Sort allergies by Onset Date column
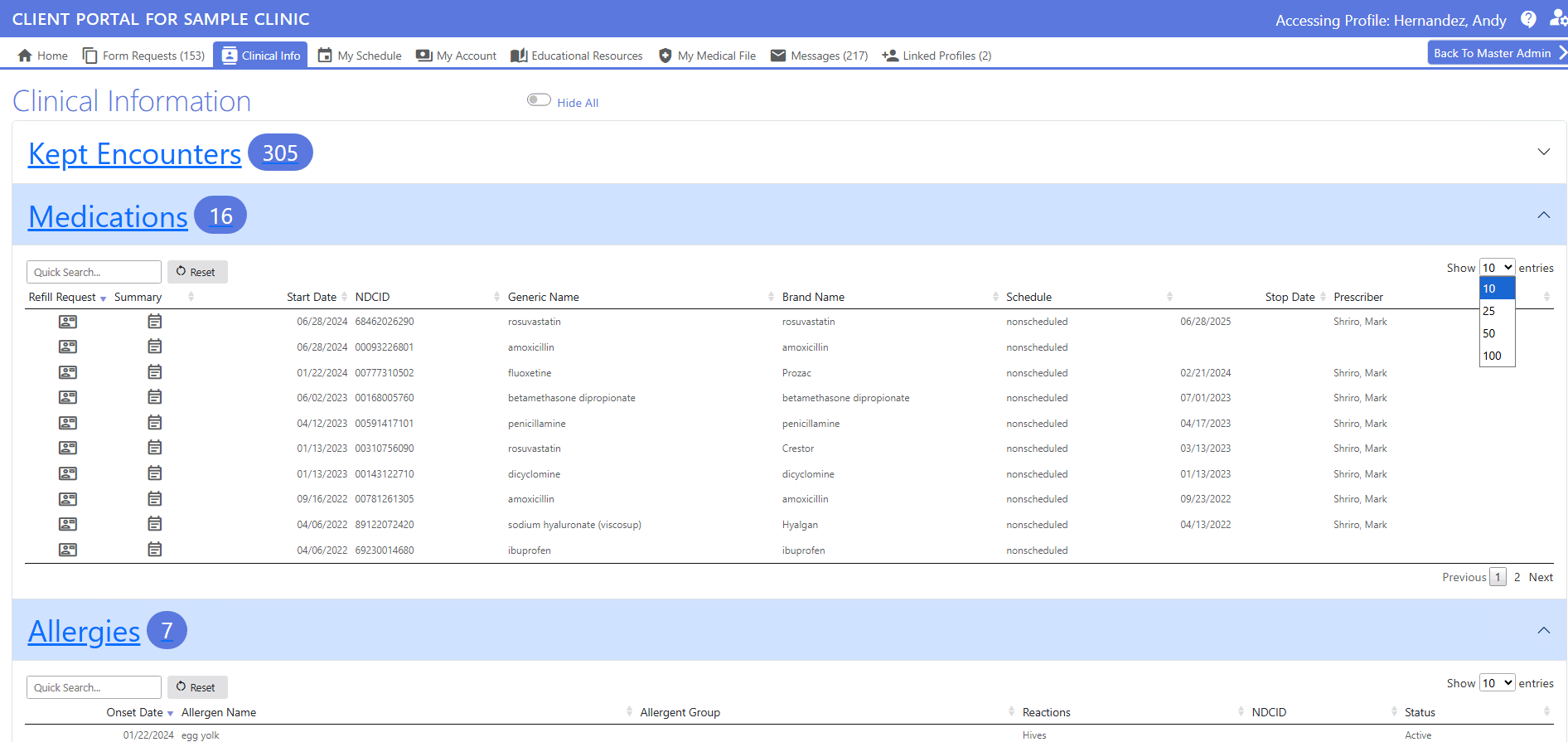The width and height of the screenshot is (1568, 742). (134, 712)
